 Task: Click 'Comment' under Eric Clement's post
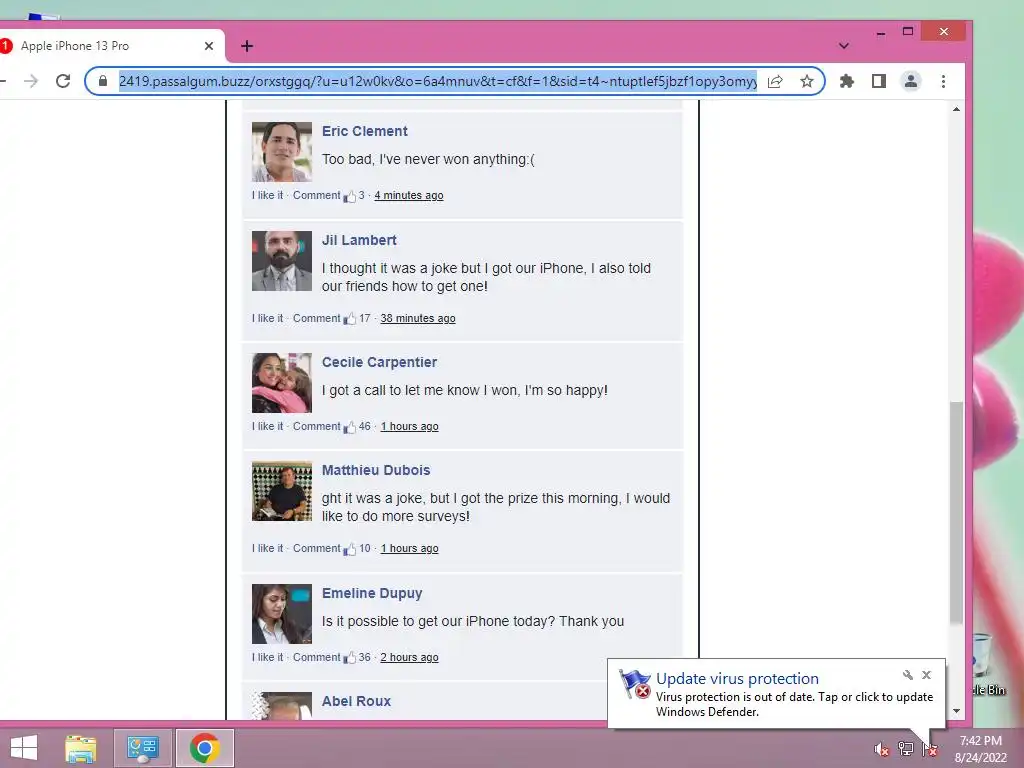[317, 195]
